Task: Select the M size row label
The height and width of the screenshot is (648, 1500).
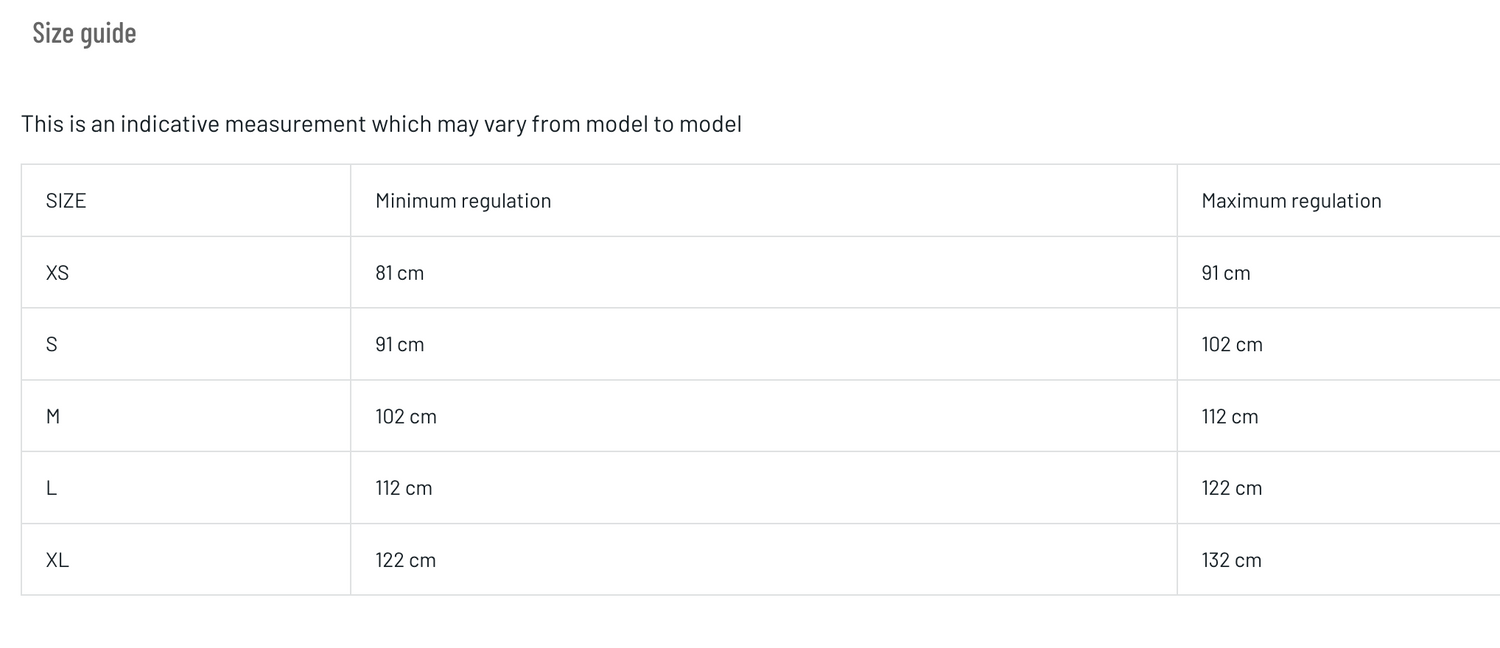Action: tap(53, 416)
